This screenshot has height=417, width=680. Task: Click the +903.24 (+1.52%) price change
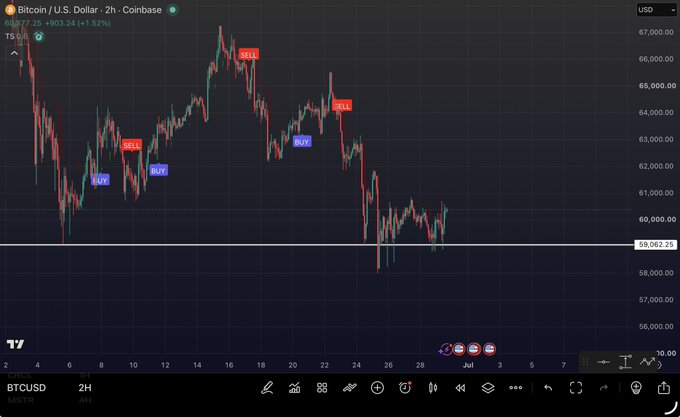(x=78, y=23)
